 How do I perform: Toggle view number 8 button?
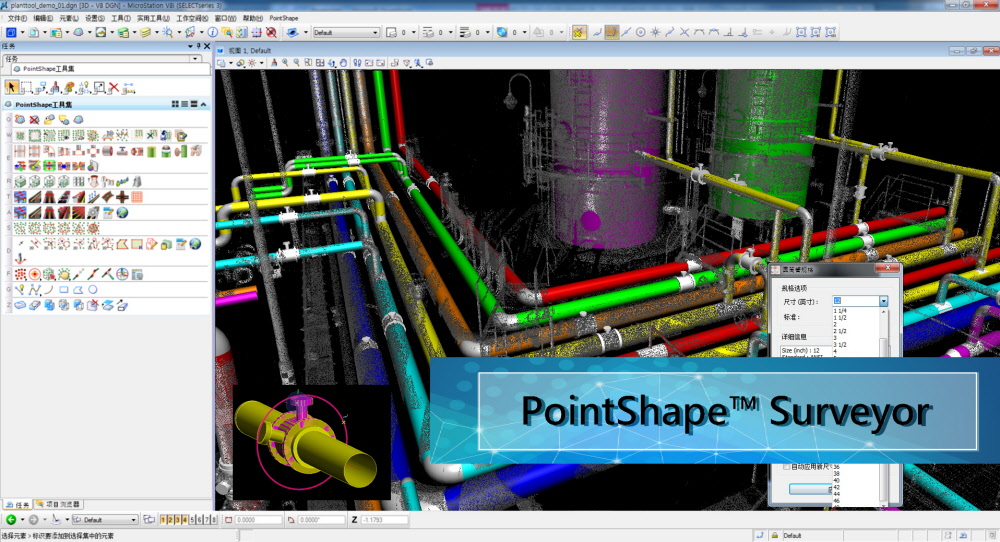coord(214,520)
